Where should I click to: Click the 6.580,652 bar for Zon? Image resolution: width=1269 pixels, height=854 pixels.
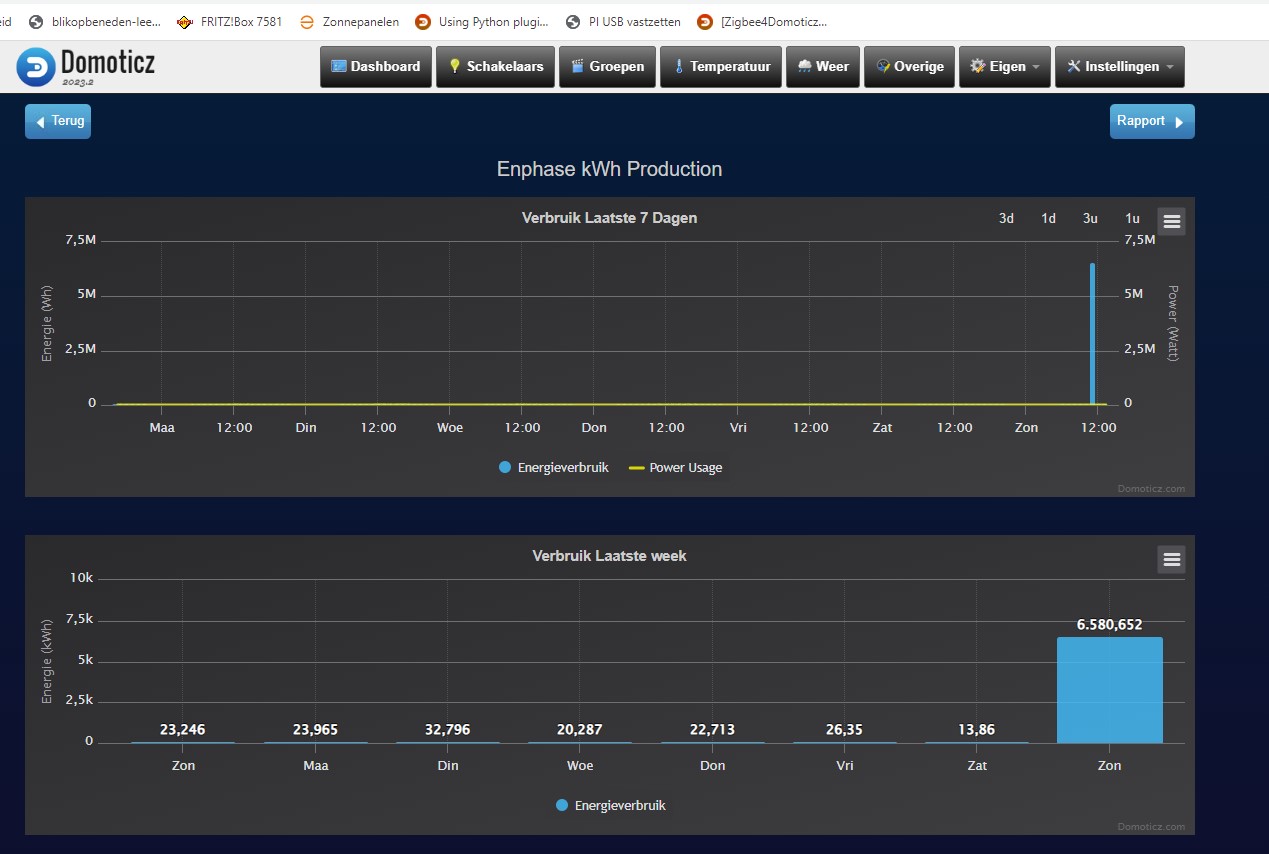pyautogui.click(x=1109, y=690)
